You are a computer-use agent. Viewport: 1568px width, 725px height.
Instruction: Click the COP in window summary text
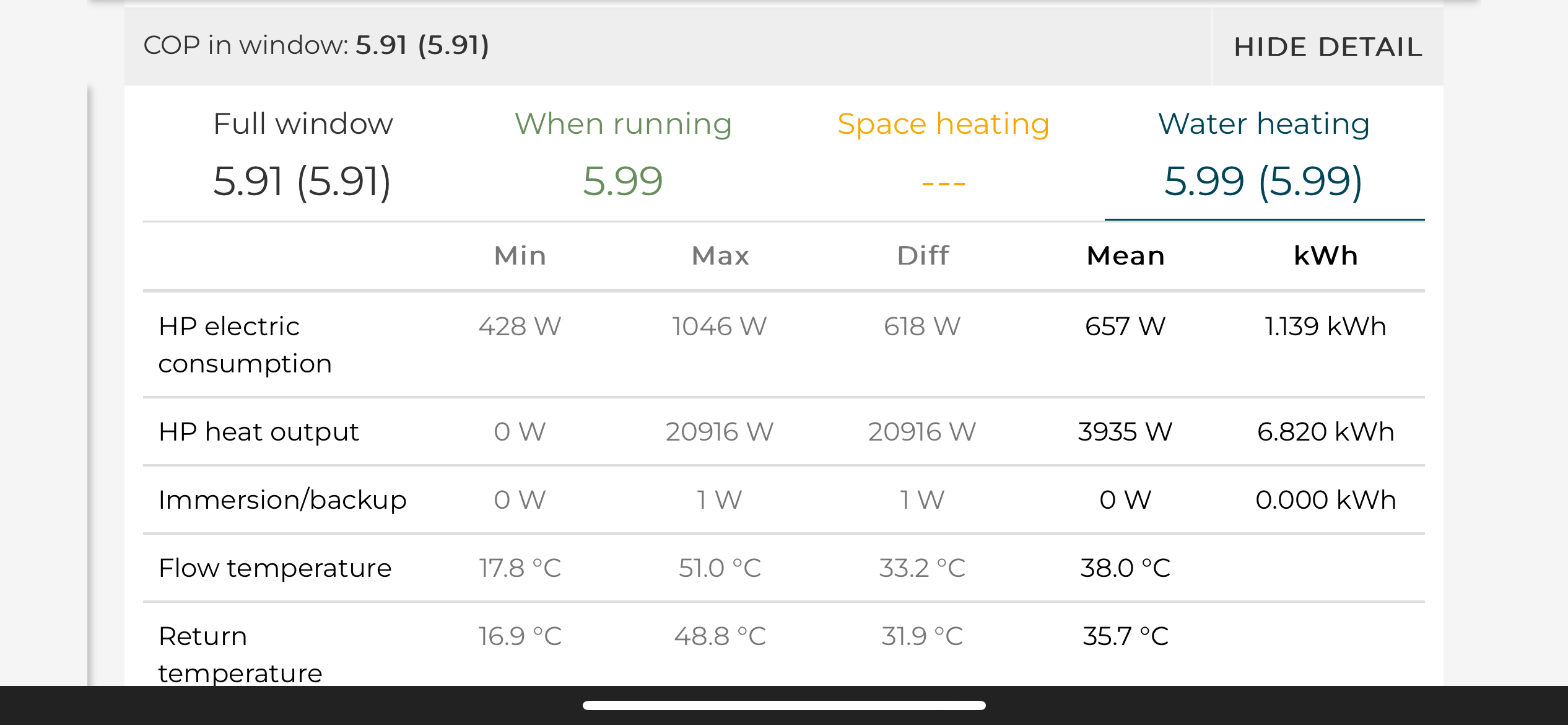[x=316, y=45]
